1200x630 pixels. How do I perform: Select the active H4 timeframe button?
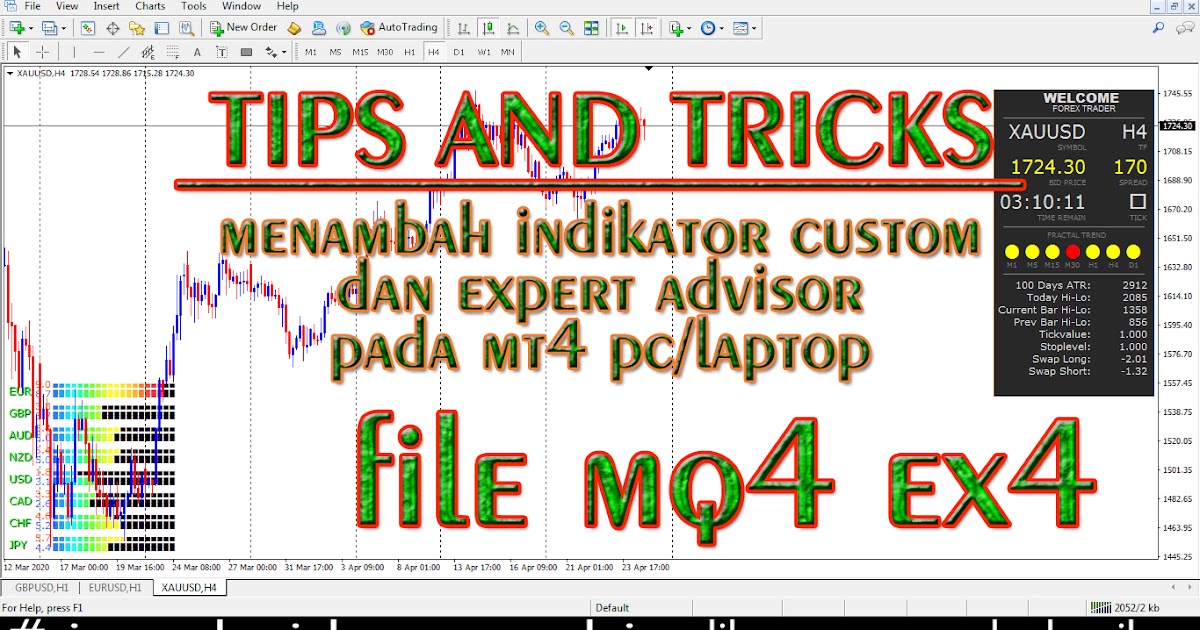pyautogui.click(x=434, y=52)
